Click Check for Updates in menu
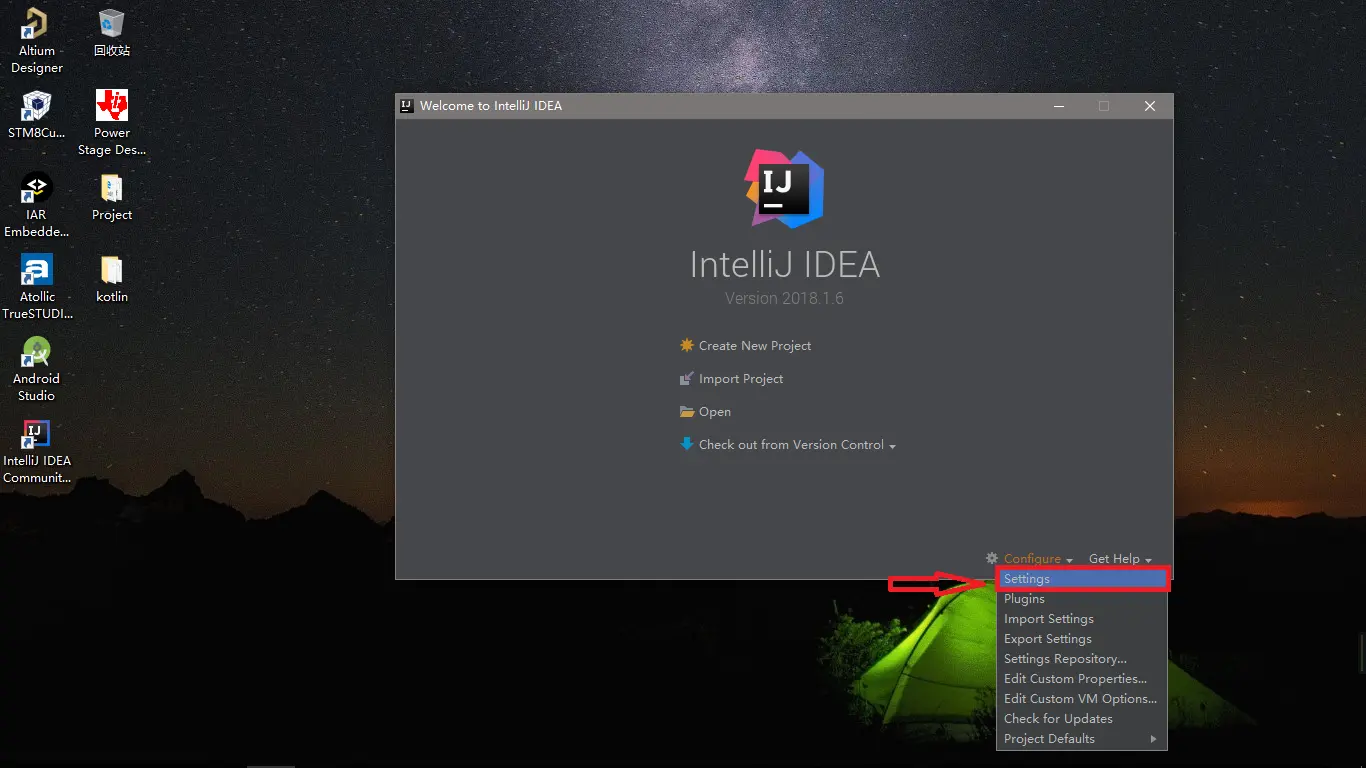The height and width of the screenshot is (768, 1366). point(1082,719)
